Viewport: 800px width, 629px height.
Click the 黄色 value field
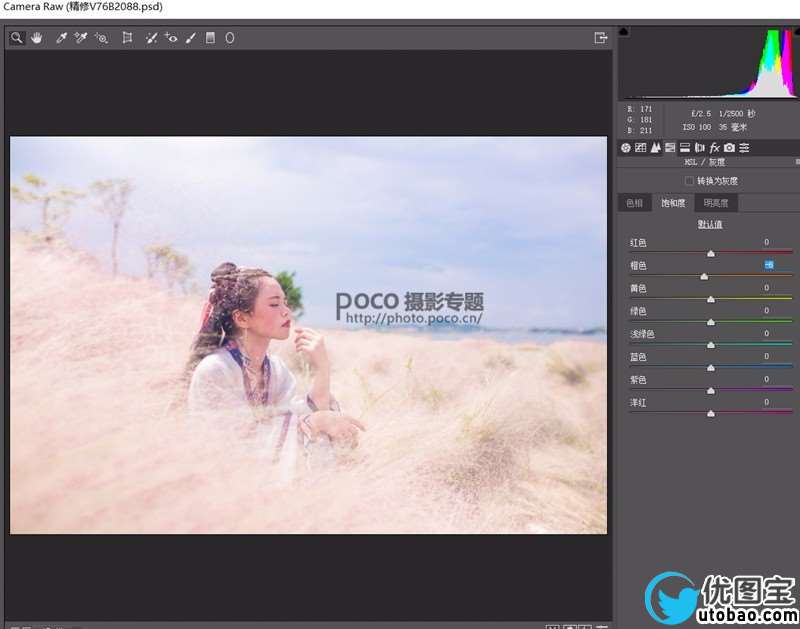[x=766, y=288]
